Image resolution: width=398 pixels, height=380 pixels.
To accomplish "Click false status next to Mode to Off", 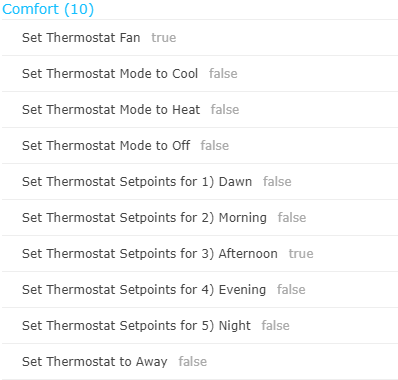I will coord(215,146).
